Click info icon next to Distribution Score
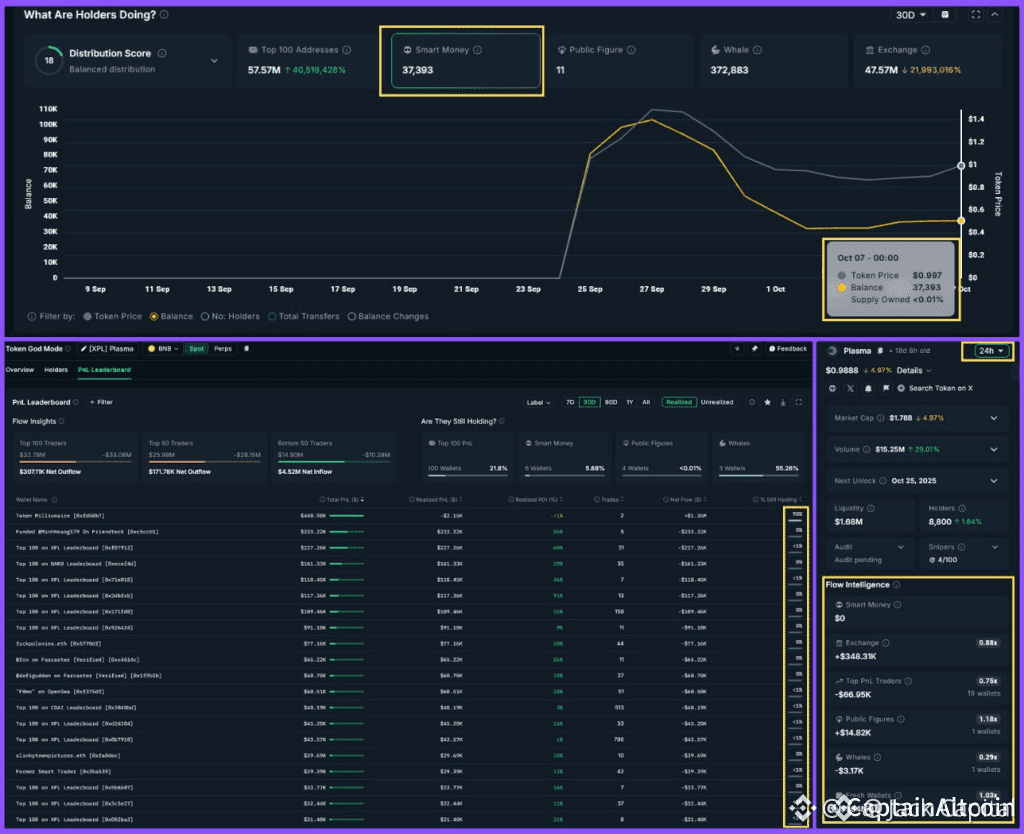 click(162, 53)
